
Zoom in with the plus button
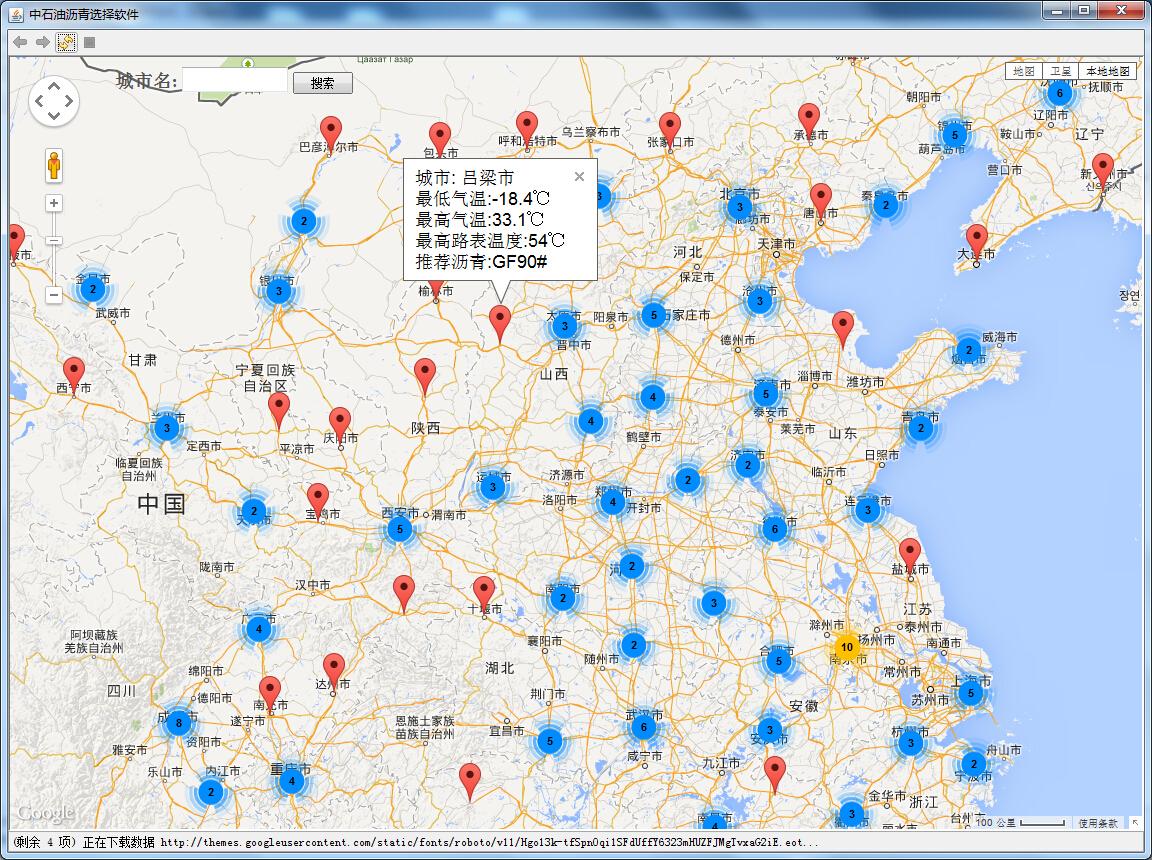(x=54, y=203)
